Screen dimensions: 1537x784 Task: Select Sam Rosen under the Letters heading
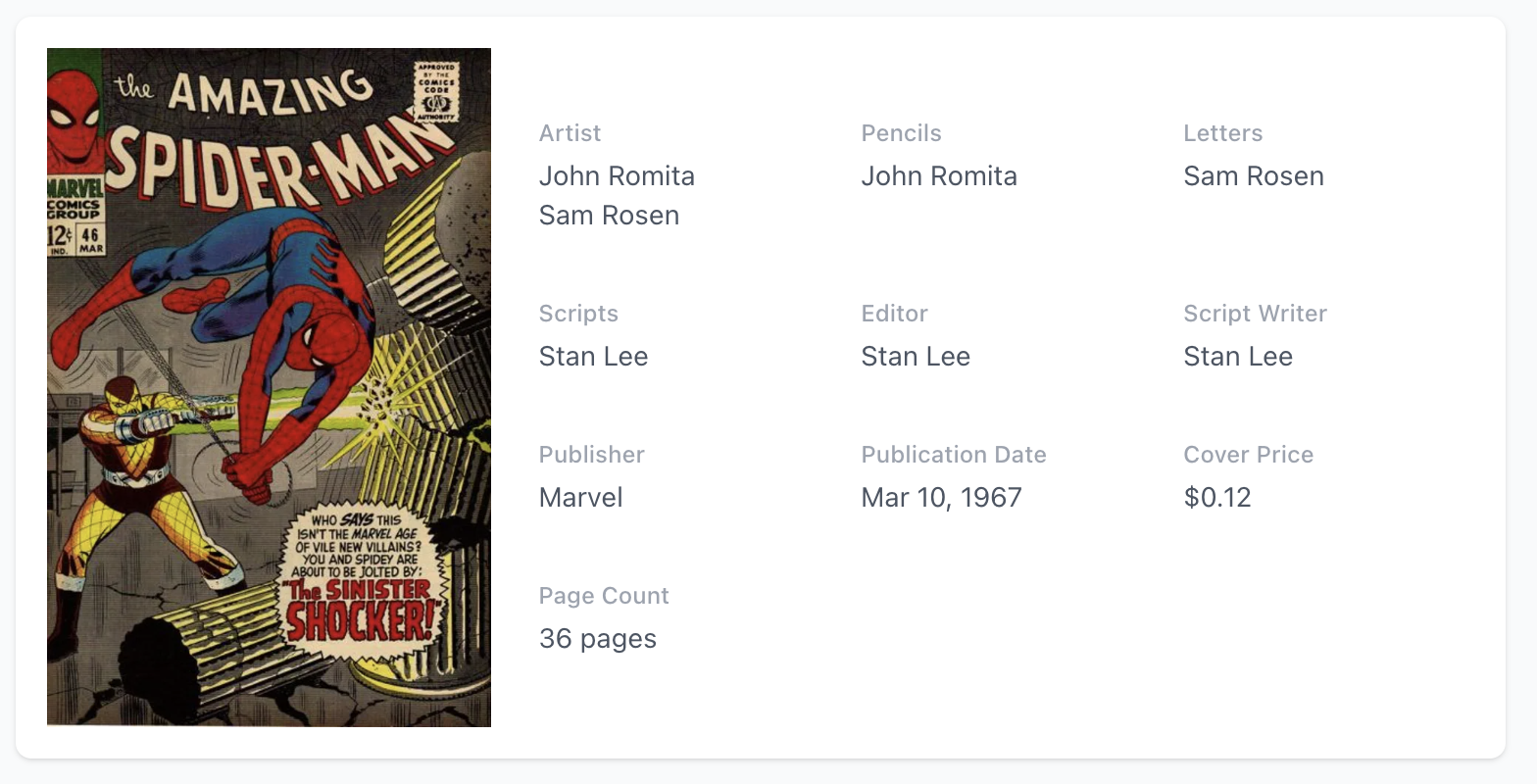click(1253, 176)
